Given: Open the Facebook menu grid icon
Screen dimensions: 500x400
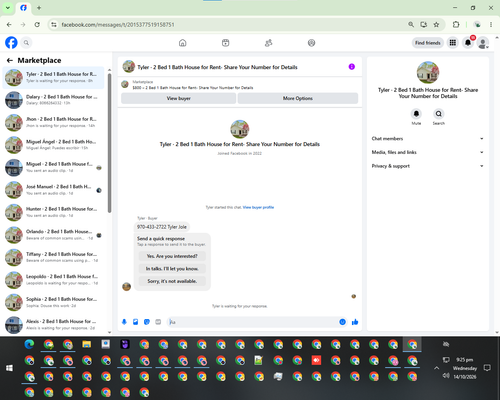Looking at the screenshot, I should (453, 43).
